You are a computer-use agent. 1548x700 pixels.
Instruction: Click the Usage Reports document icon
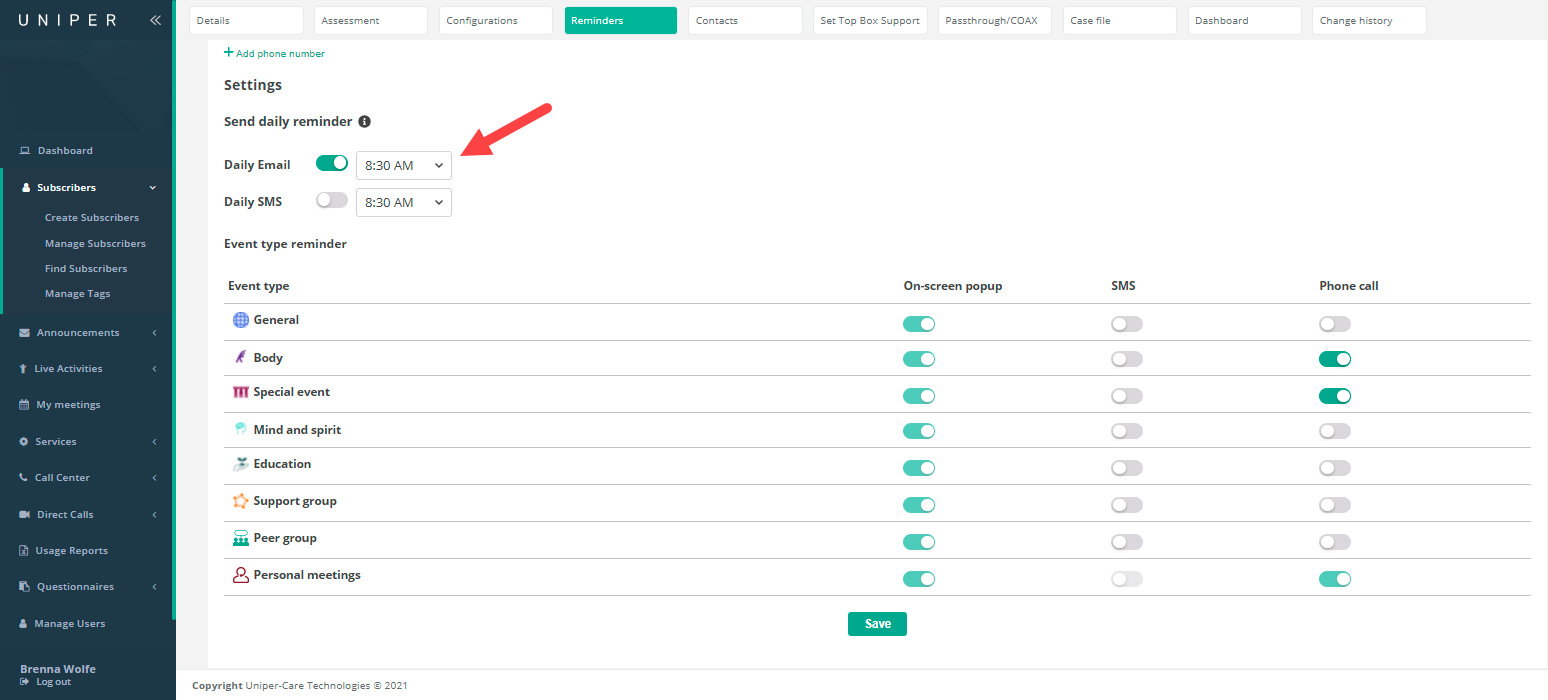tap(24, 551)
